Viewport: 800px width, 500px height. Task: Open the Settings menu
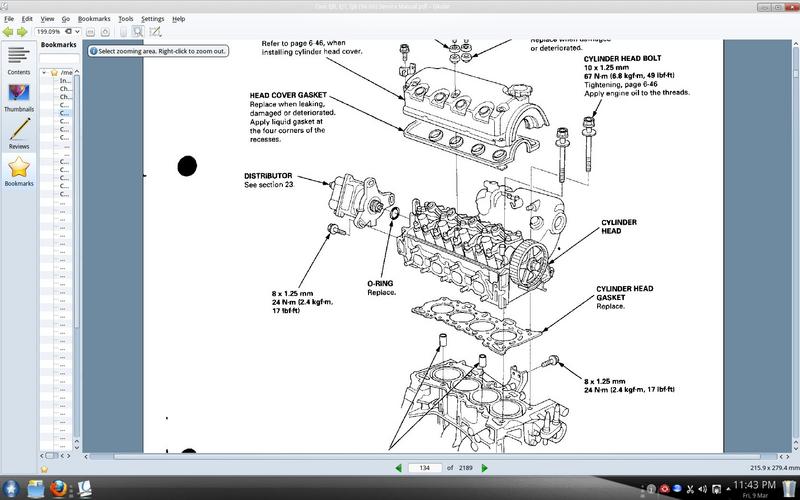pos(153,19)
